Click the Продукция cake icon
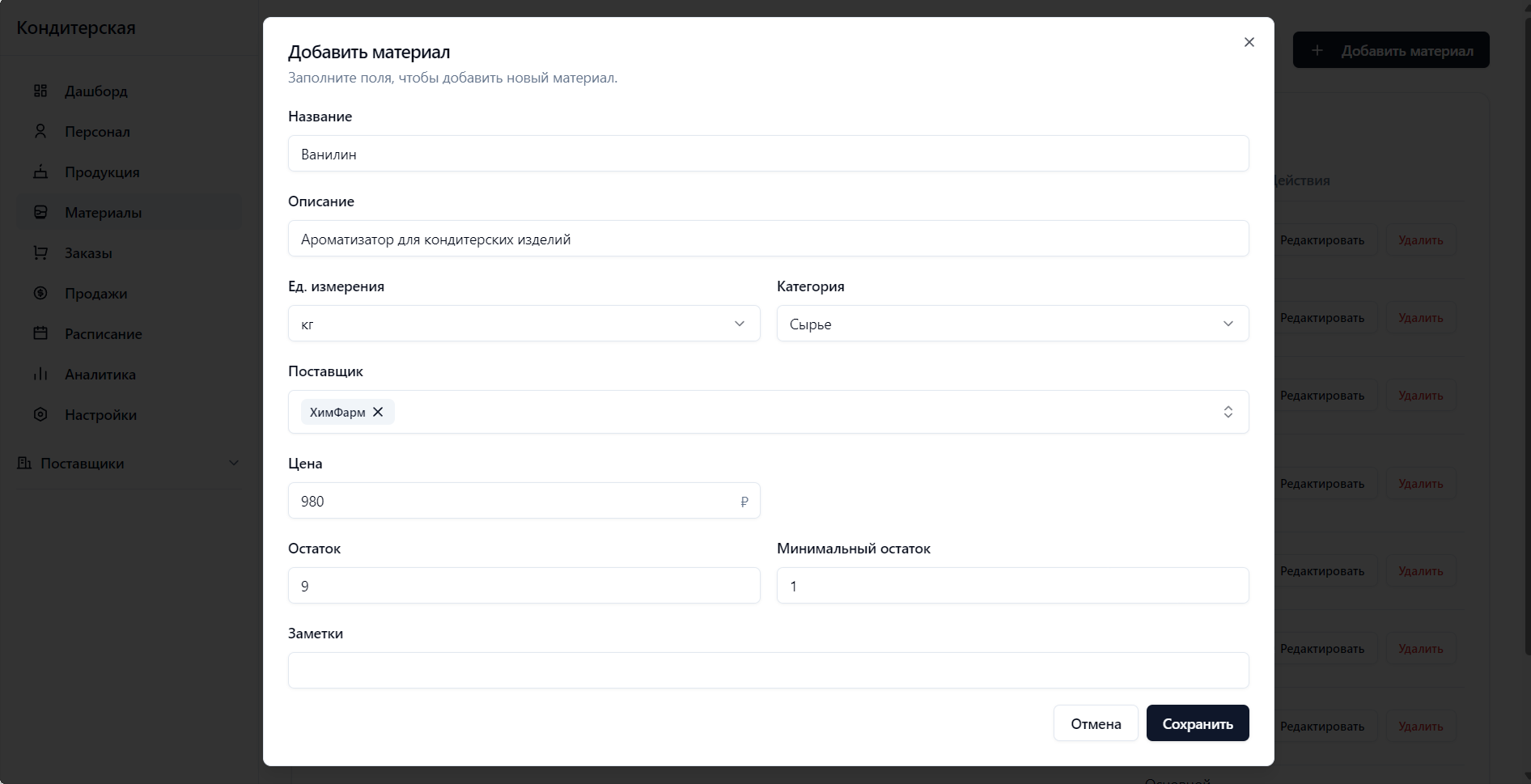The width and height of the screenshot is (1531, 784). tap(40, 172)
